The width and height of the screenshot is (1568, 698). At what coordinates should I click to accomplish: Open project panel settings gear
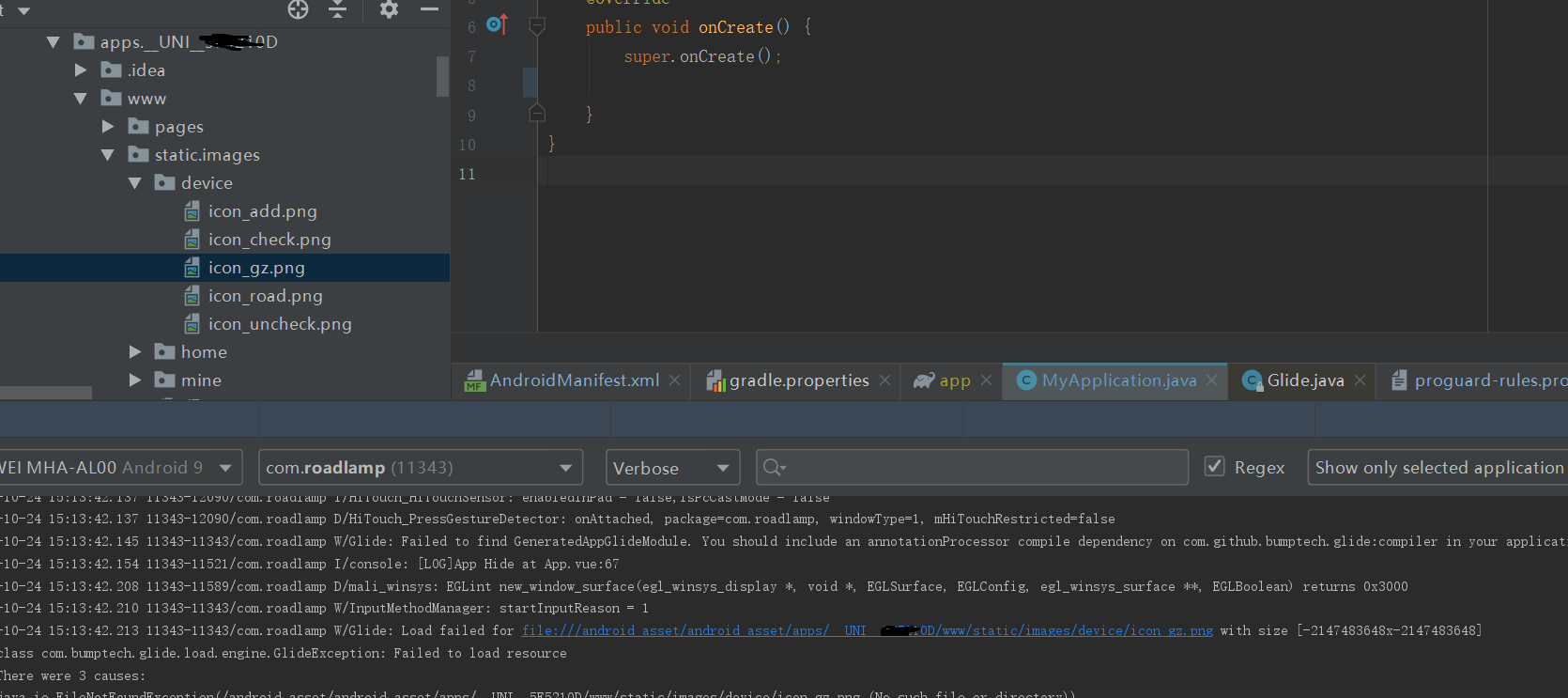(389, 9)
